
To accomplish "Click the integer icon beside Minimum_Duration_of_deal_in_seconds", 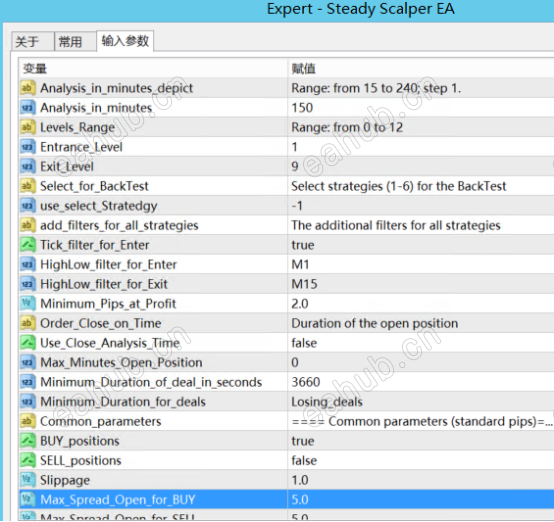I will click(28, 382).
